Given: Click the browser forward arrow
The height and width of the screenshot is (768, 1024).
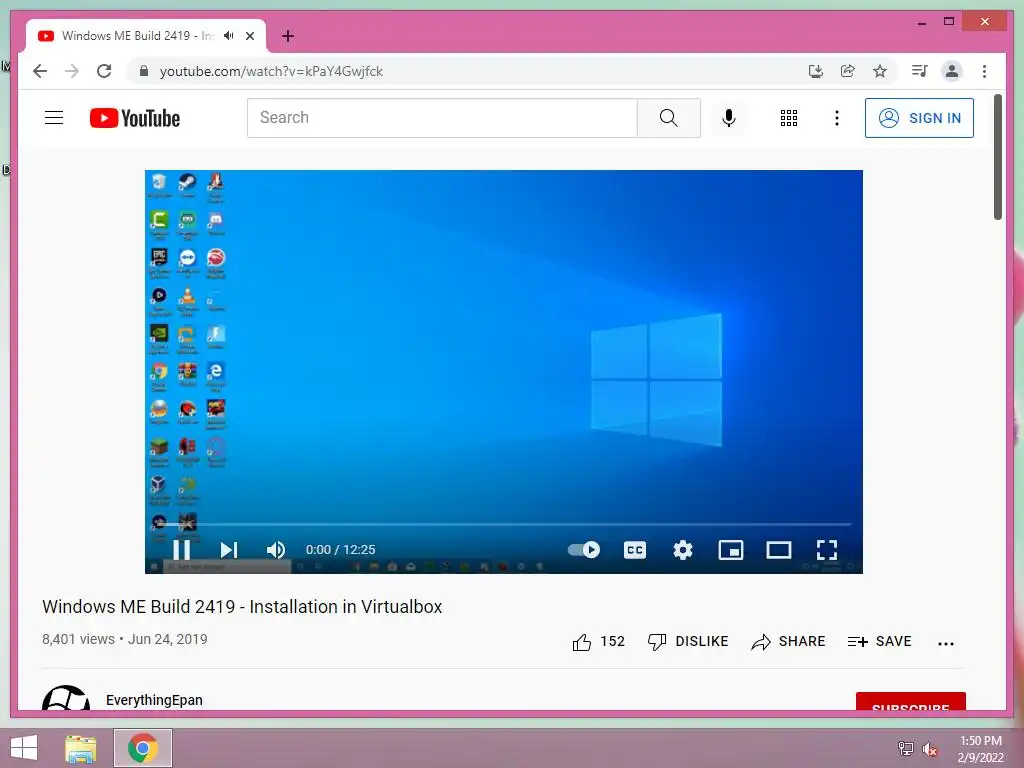Looking at the screenshot, I should coord(72,71).
